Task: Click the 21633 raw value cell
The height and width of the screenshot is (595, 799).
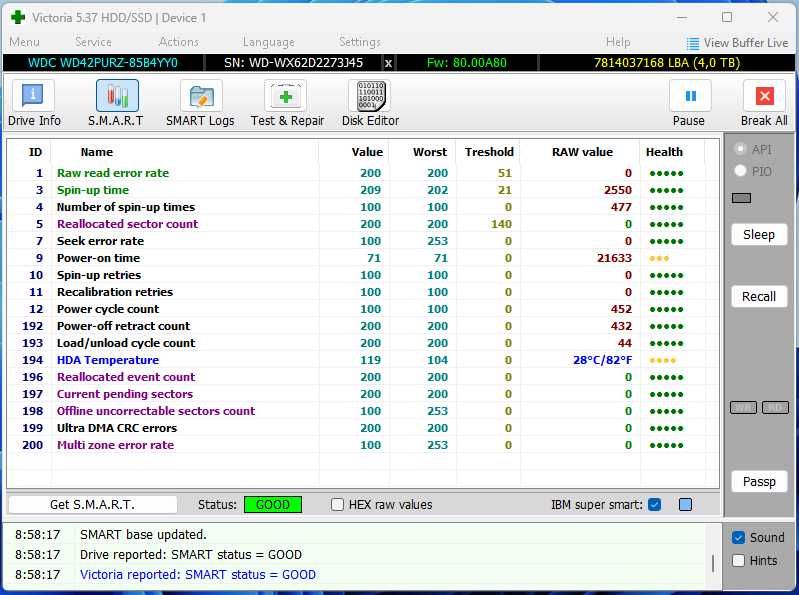Action: [x=614, y=258]
